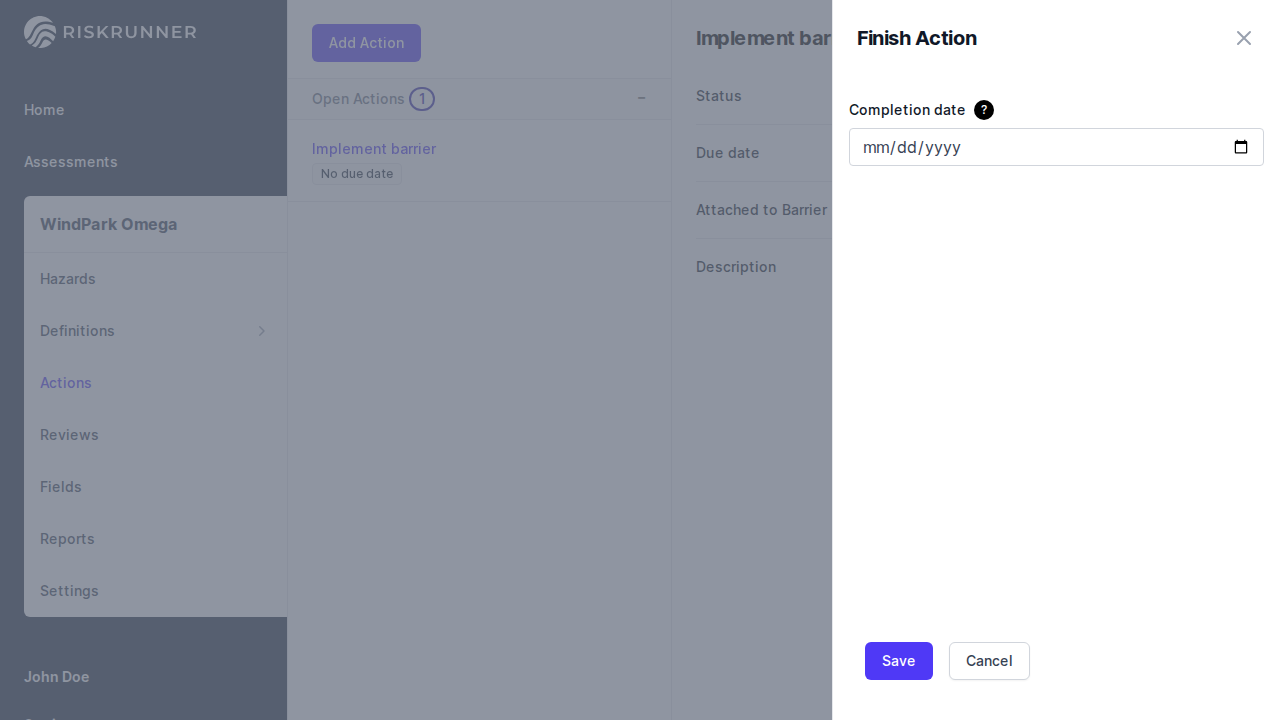Image resolution: width=1280 pixels, height=720 pixels.
Task: Navigate to Reports
Action: tap(67, 539)
